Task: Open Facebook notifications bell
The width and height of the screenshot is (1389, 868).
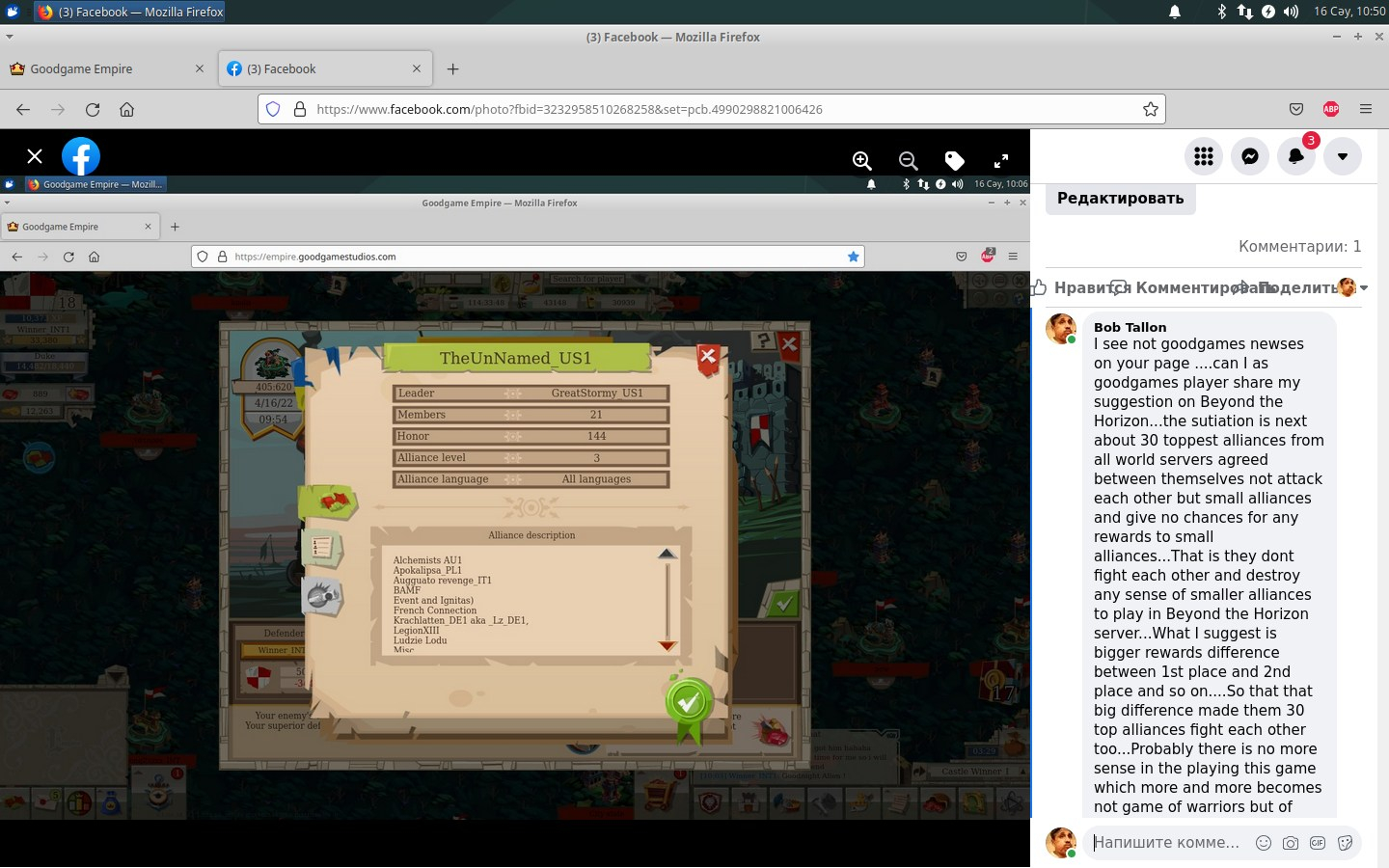Action: [x=1296, y=156]
